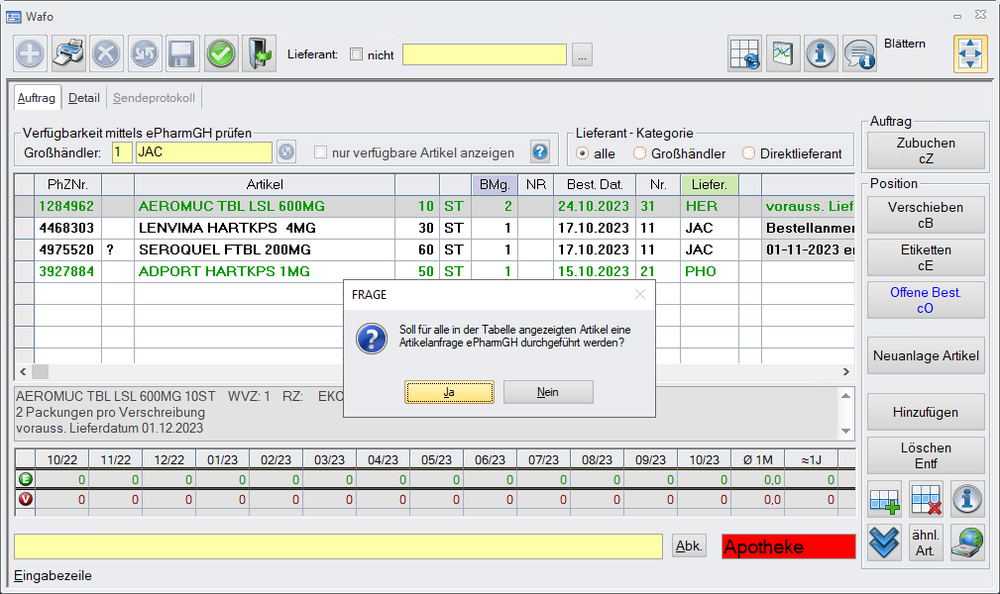This screenshot has height=594, width=1000.
Task: Click the printer icon in the toolbar
Action: pos(68,54)
